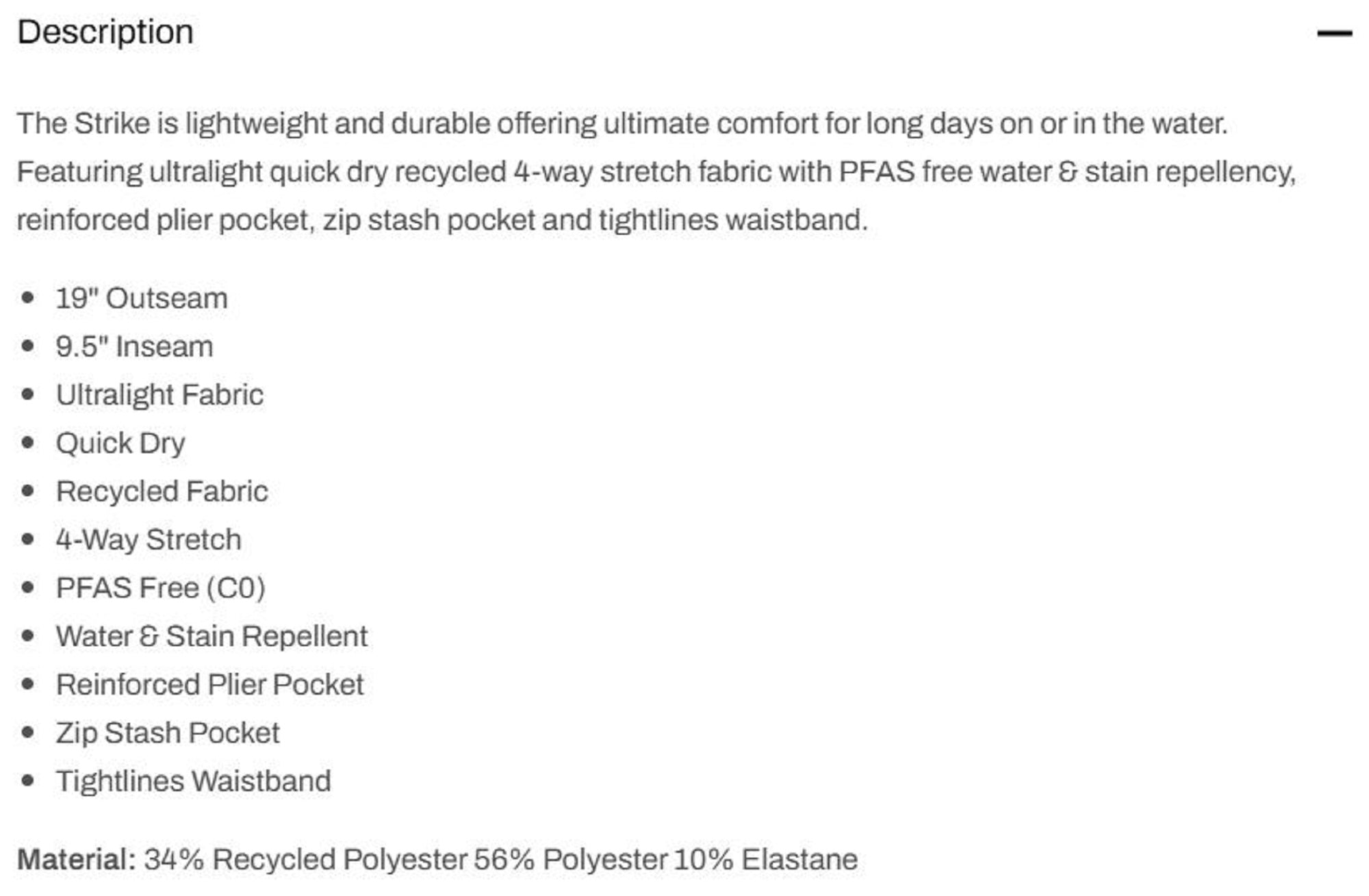
Task: Select the Reinforced Plier Pocket entry
Action: tap(209, 684)
